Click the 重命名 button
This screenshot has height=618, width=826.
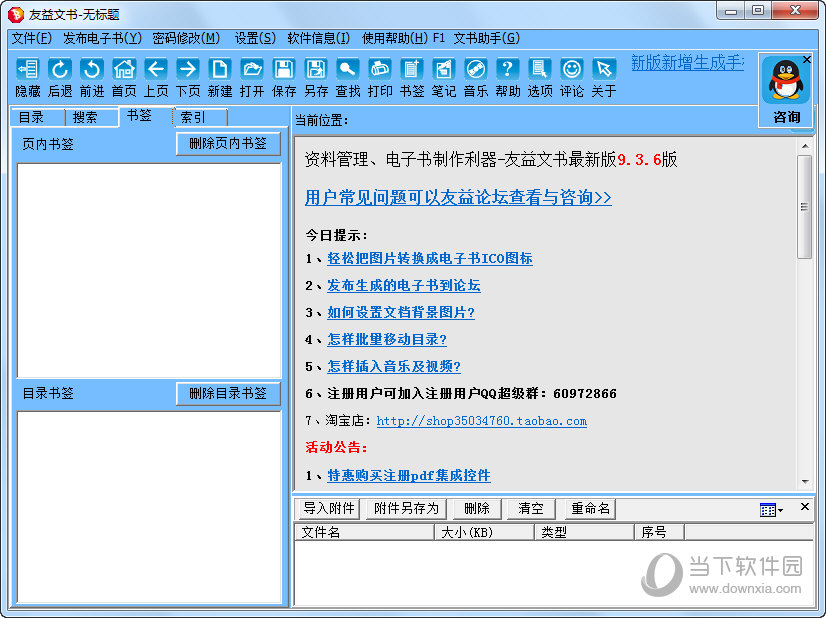pos(590,508)
